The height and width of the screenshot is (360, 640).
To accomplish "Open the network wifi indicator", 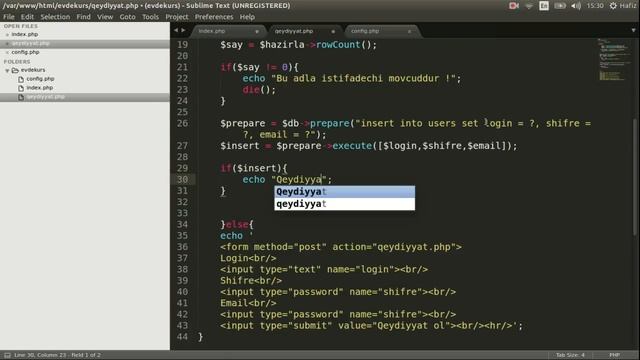I will [529, 6].
